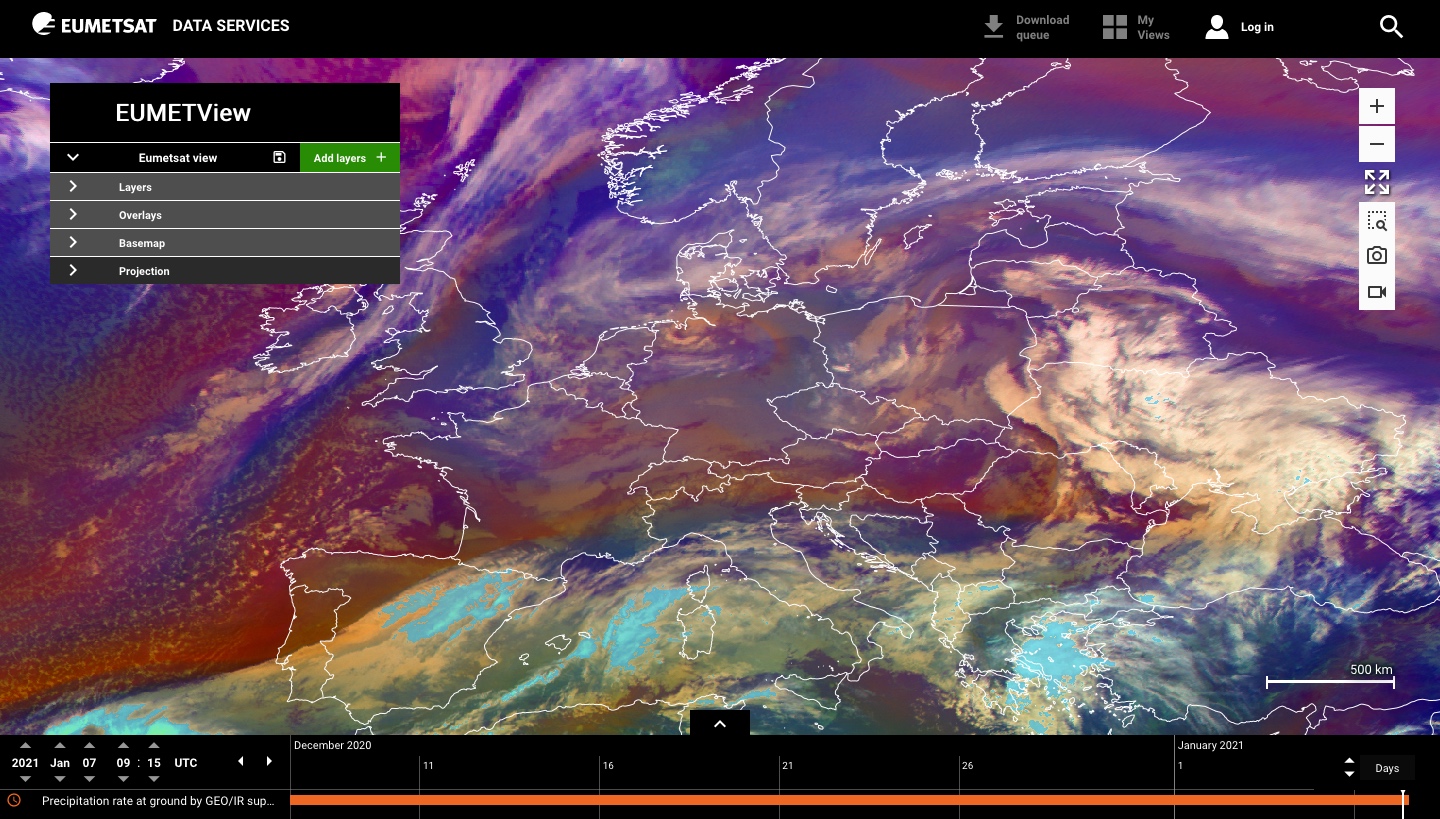Increment the year 2021 with its up arrow
The image size is (1440, 819).
tap(25, 745)
